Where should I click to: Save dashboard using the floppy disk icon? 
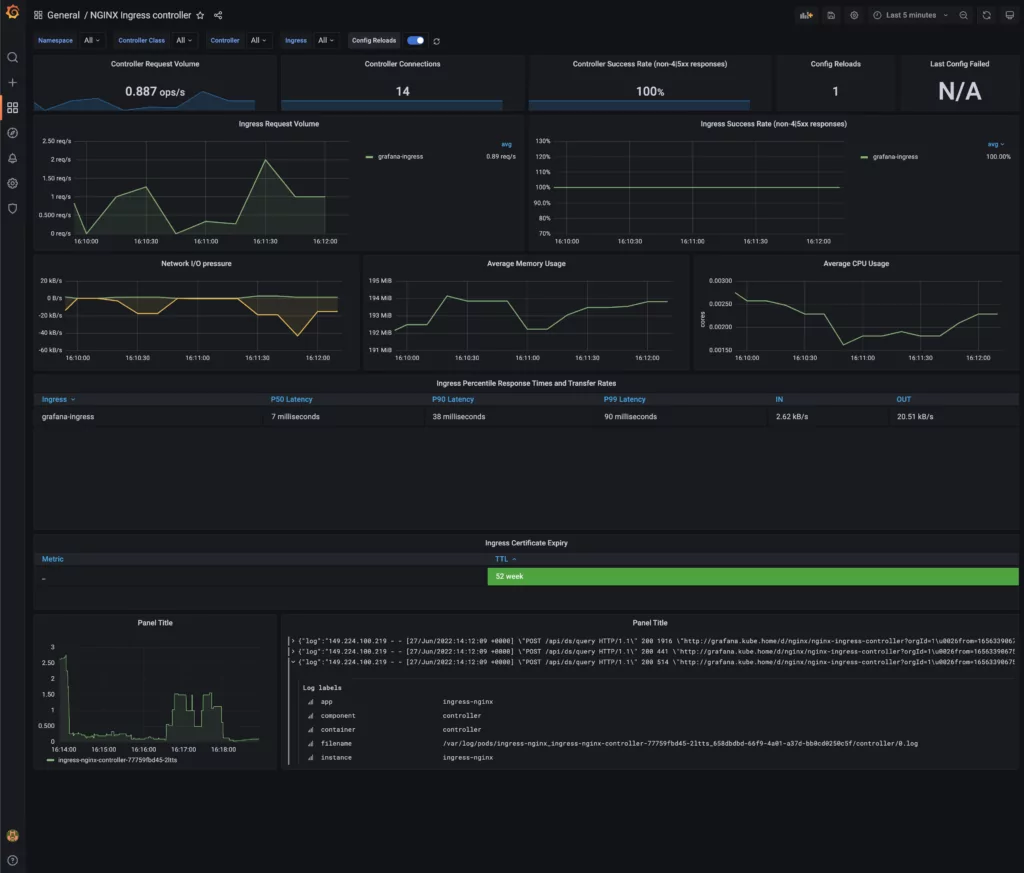tap(831, 15)
